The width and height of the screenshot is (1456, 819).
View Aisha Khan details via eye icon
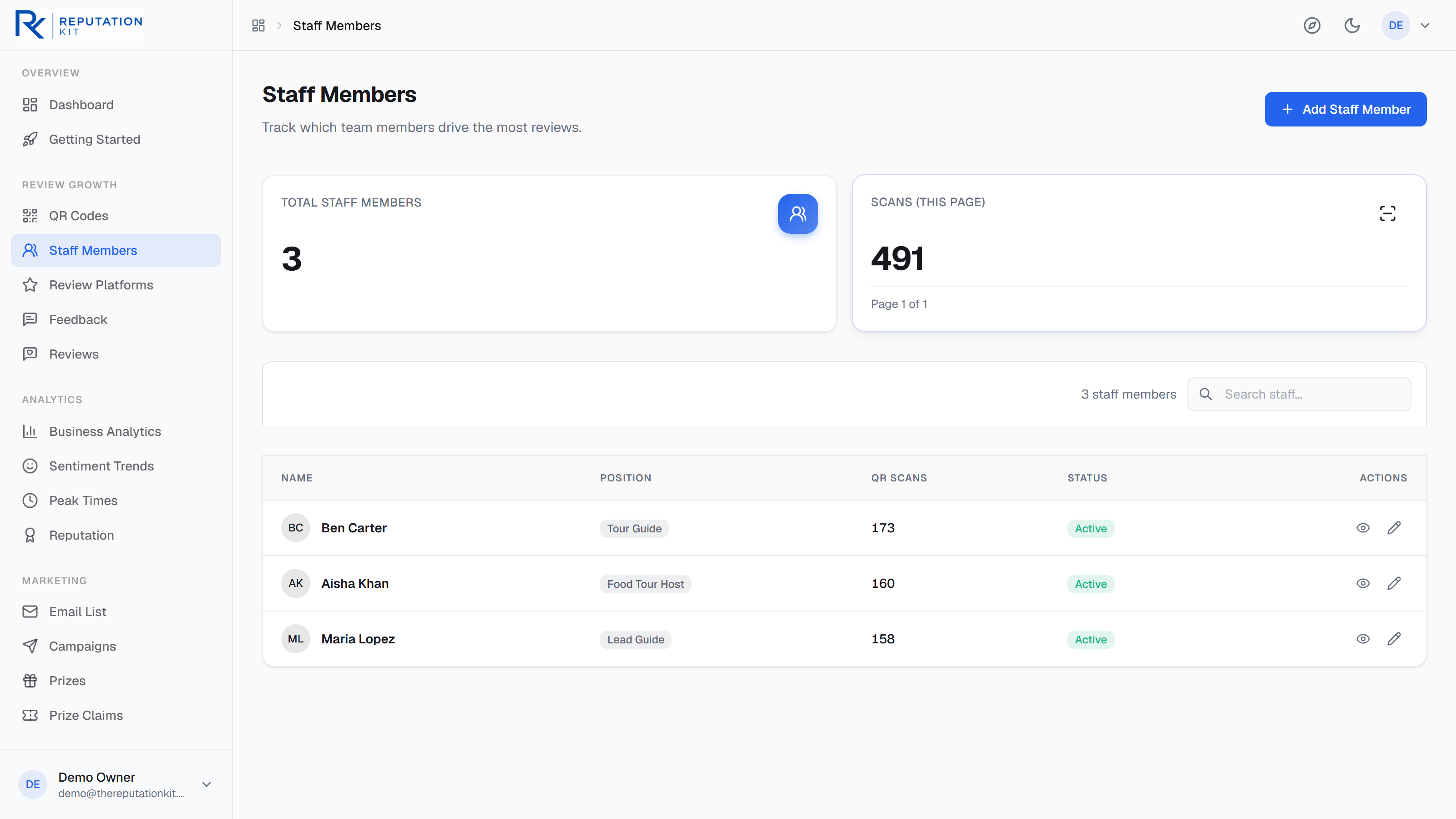click(x=1363, y=583)
